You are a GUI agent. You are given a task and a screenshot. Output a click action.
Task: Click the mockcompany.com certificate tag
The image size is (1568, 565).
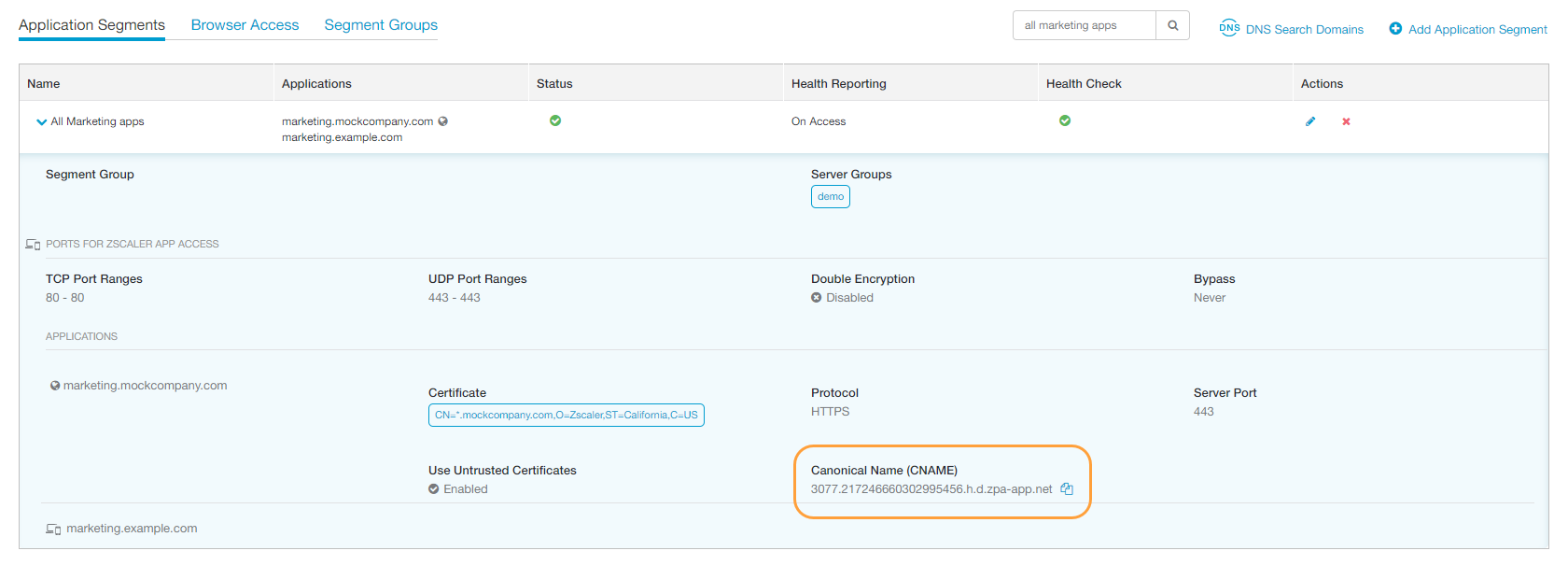(x=566, y=415)
